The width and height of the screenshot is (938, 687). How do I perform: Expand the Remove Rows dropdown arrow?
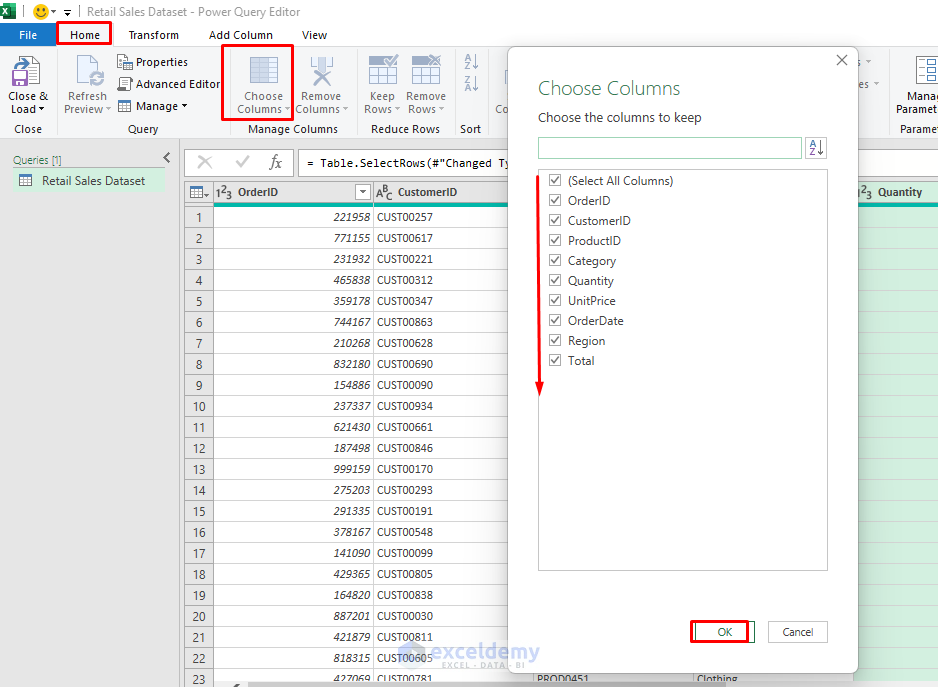point(441,110)
